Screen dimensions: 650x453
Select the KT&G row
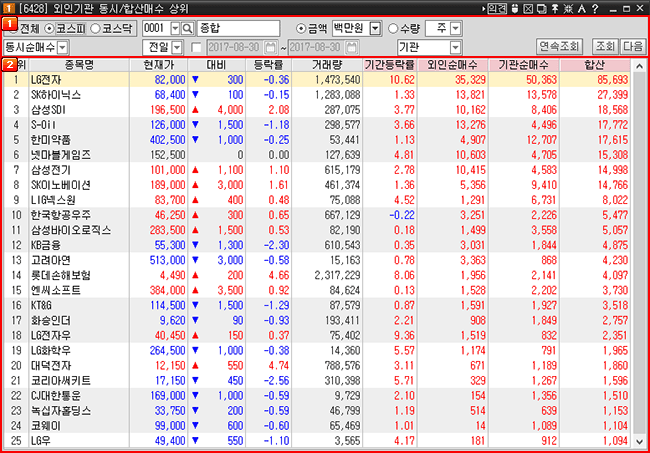click(317, 305)
